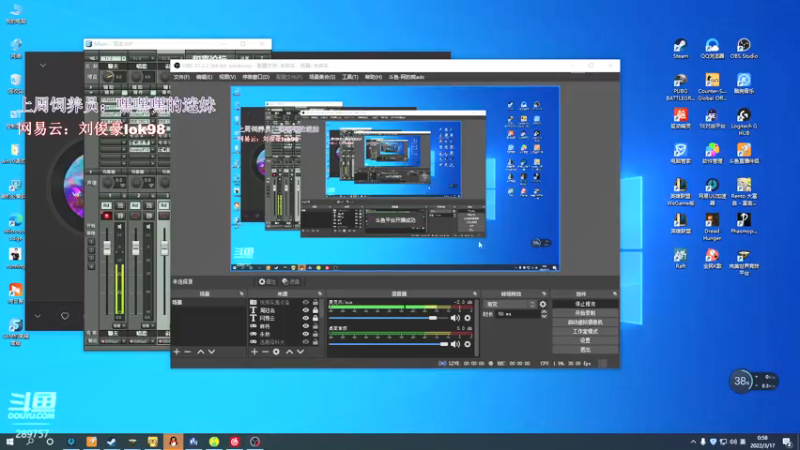Image resolution: width=800 pixels, height=450 pixels.
Task: Open Microsoft Edge desktop shortcut
Action: [15, 227]
